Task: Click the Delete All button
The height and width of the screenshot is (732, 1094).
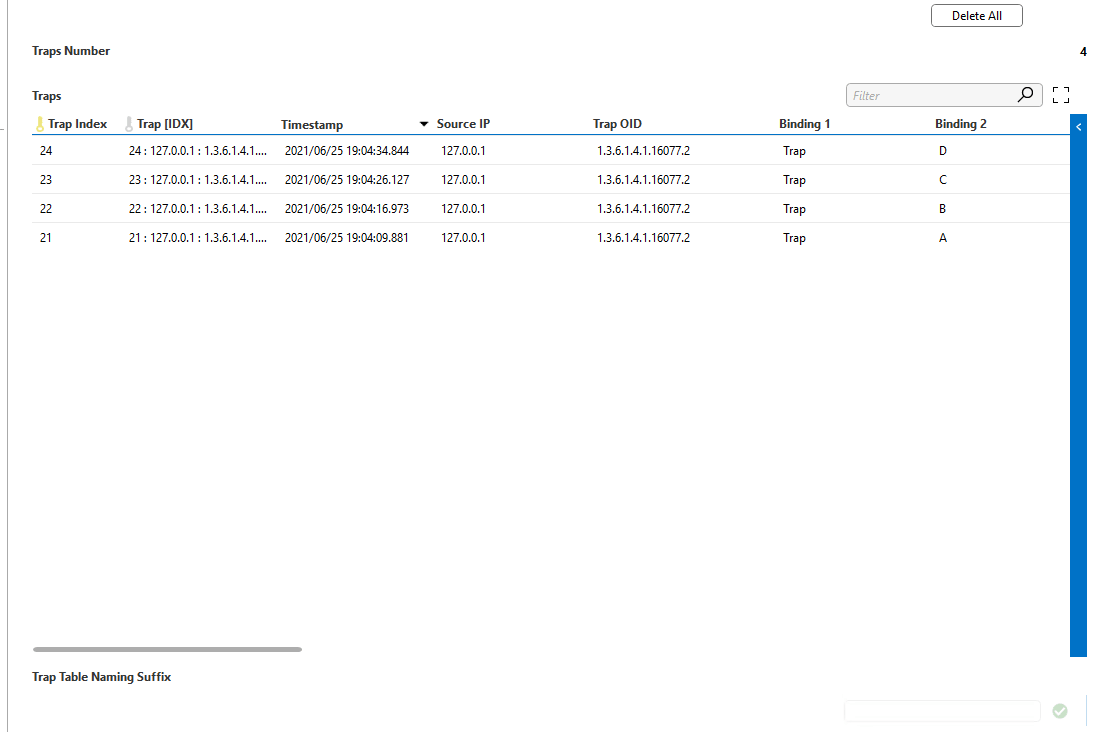Action: pyautogui.click(x=976, y=15)
